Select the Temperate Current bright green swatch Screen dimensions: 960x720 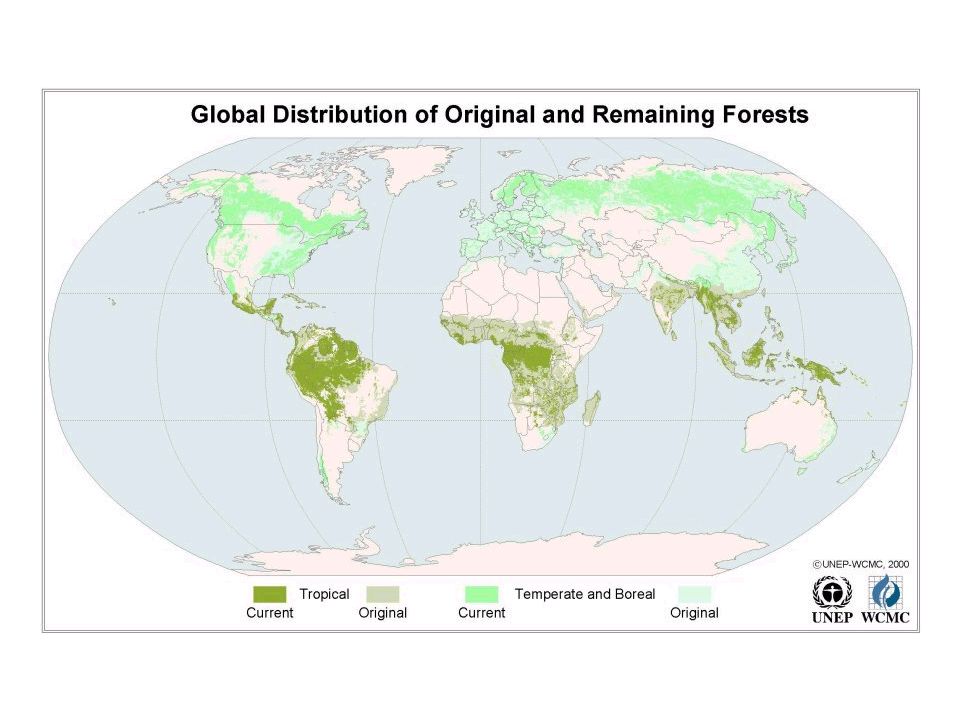(x=482, y=594)
